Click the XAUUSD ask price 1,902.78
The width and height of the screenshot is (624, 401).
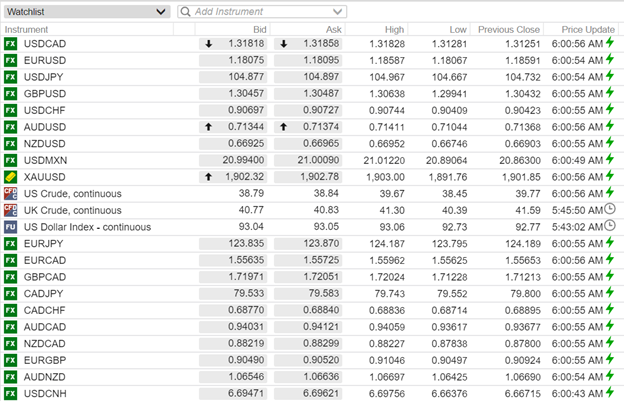317,176
